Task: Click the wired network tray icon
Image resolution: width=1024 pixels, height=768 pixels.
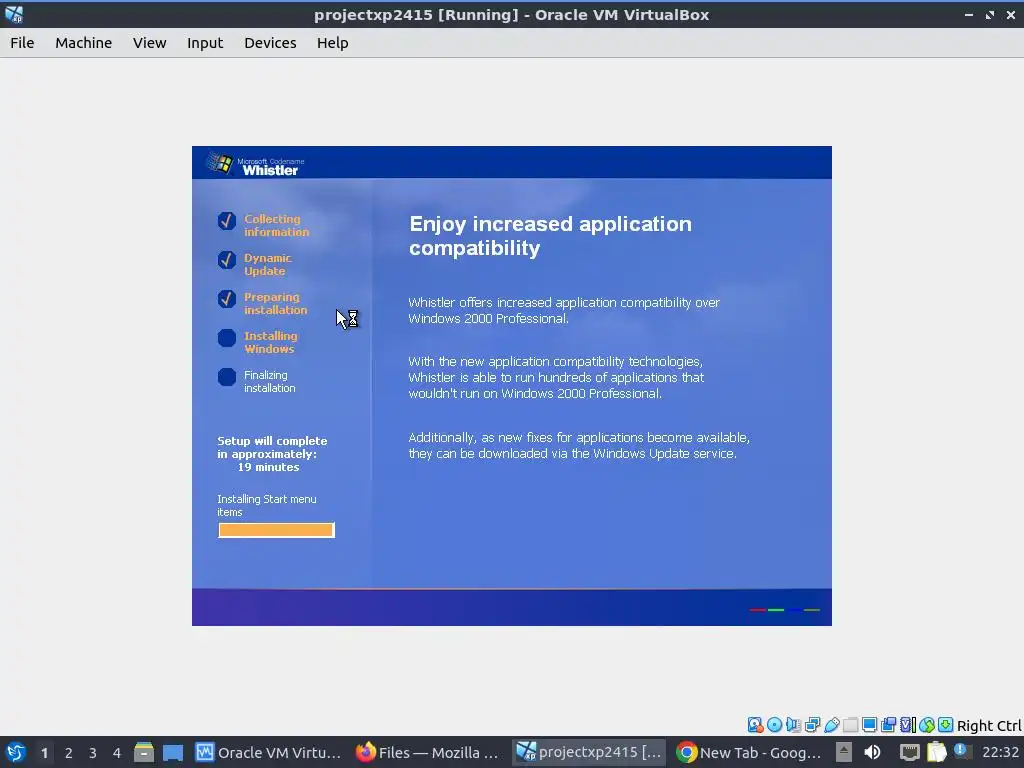Action: tap(909, 753)
